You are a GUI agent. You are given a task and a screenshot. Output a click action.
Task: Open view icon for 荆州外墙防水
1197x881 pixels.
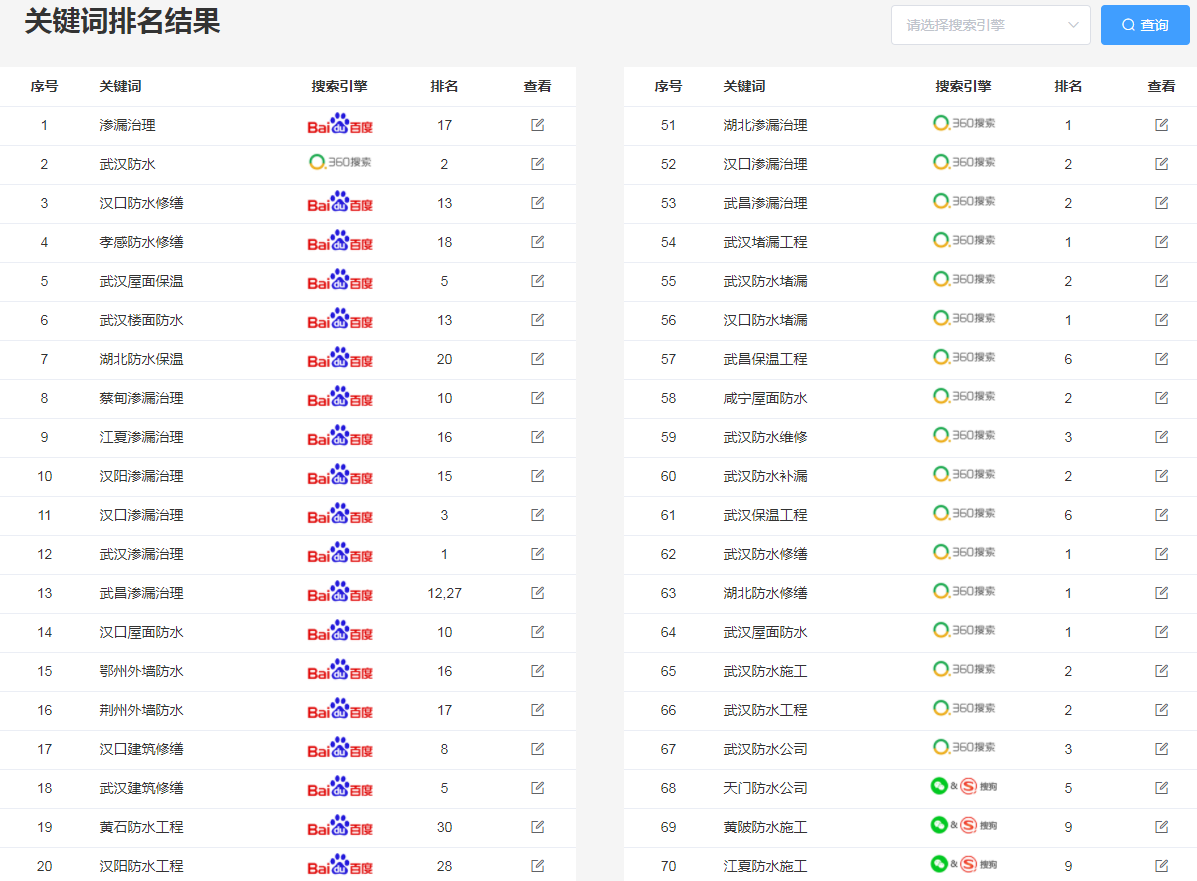point(537,709)
